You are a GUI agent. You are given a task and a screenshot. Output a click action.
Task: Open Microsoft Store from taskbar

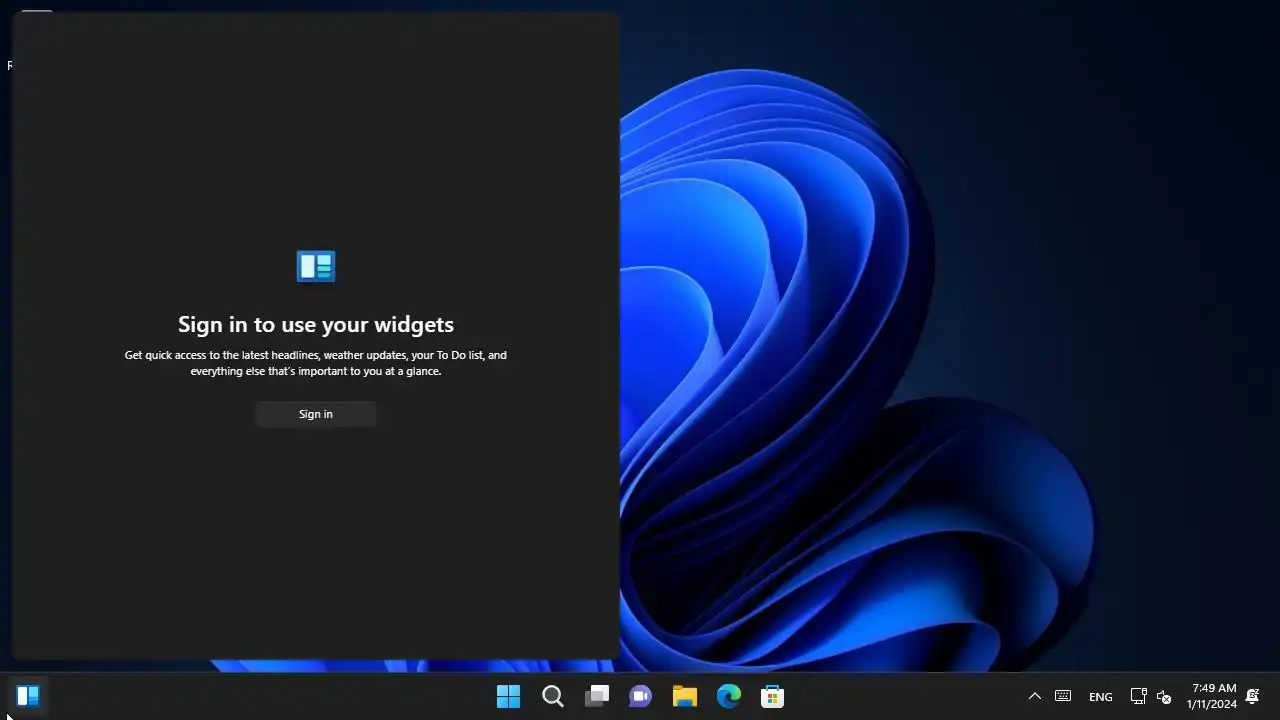click(773, 696)
